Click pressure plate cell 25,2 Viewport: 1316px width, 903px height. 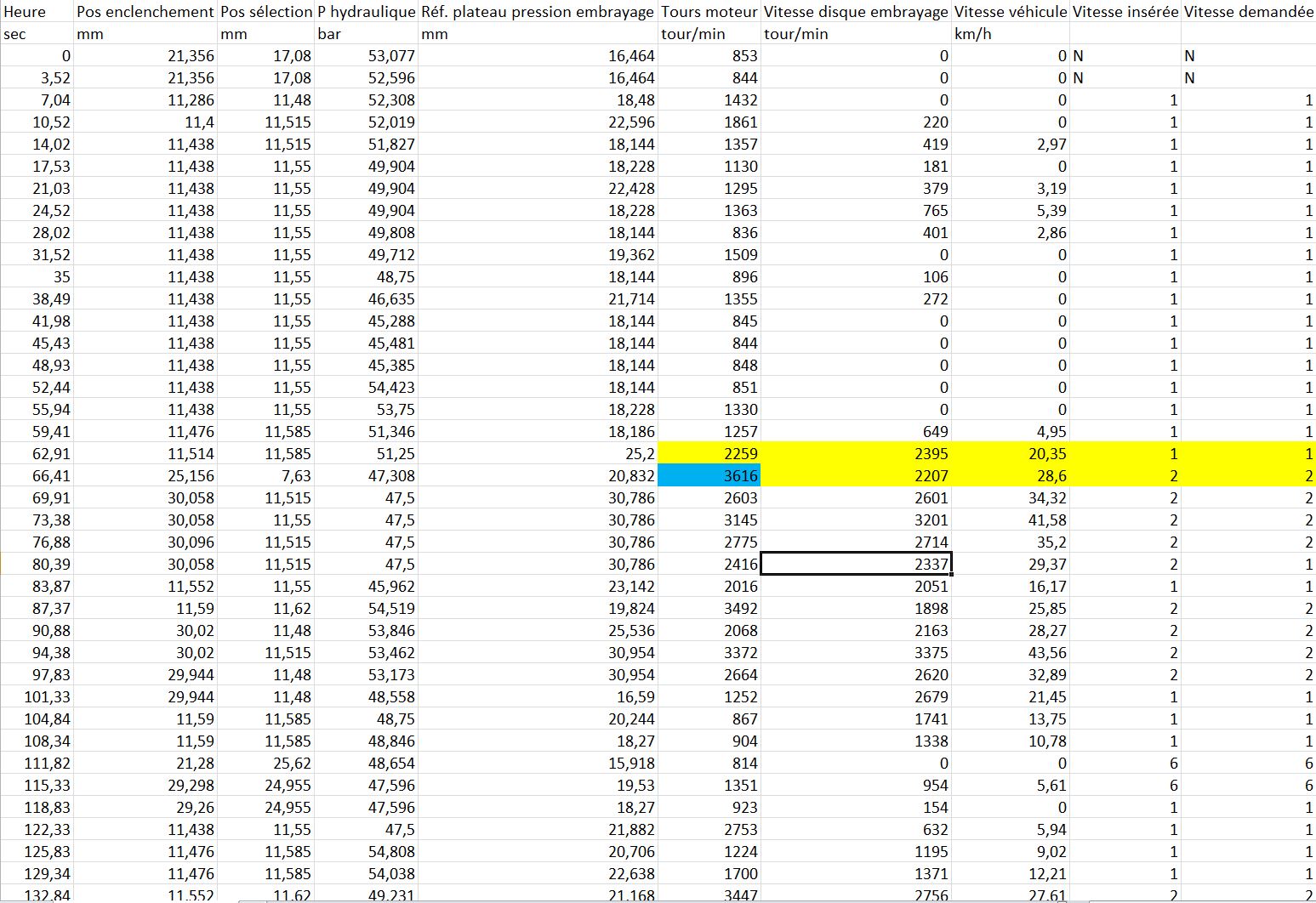(x=538, y=453)
